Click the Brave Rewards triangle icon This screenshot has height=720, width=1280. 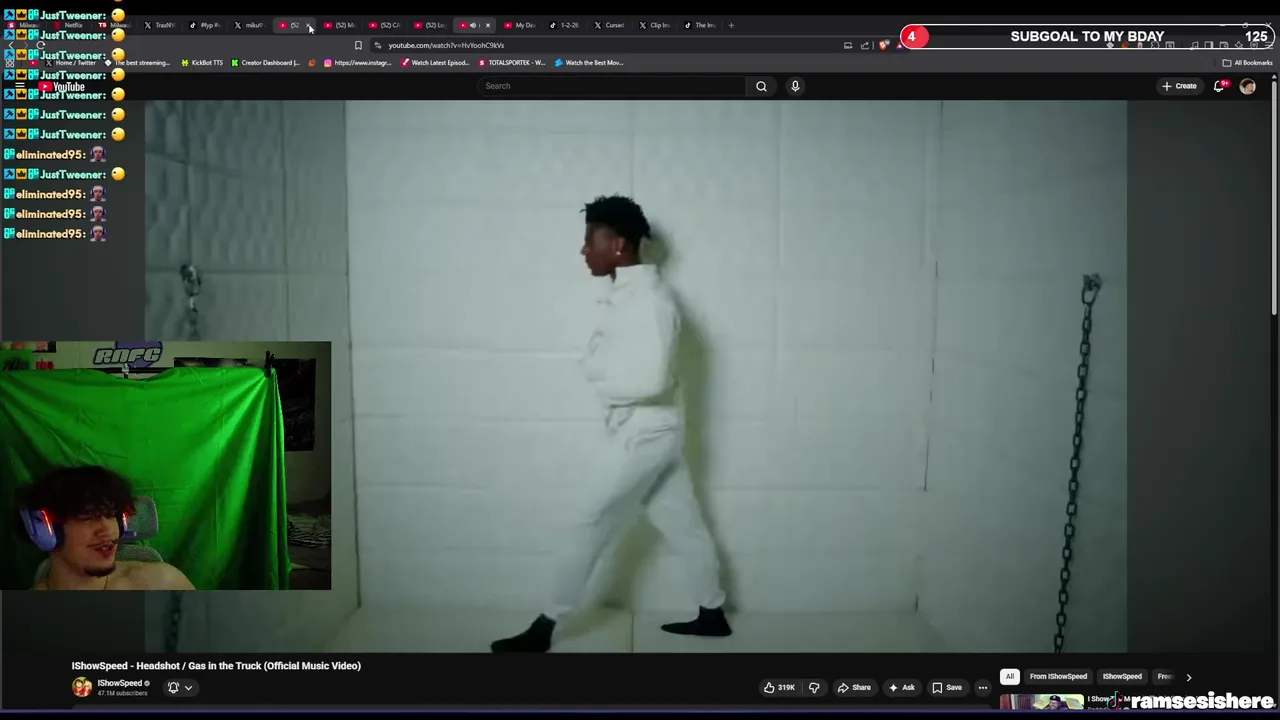tap(898, 45)
